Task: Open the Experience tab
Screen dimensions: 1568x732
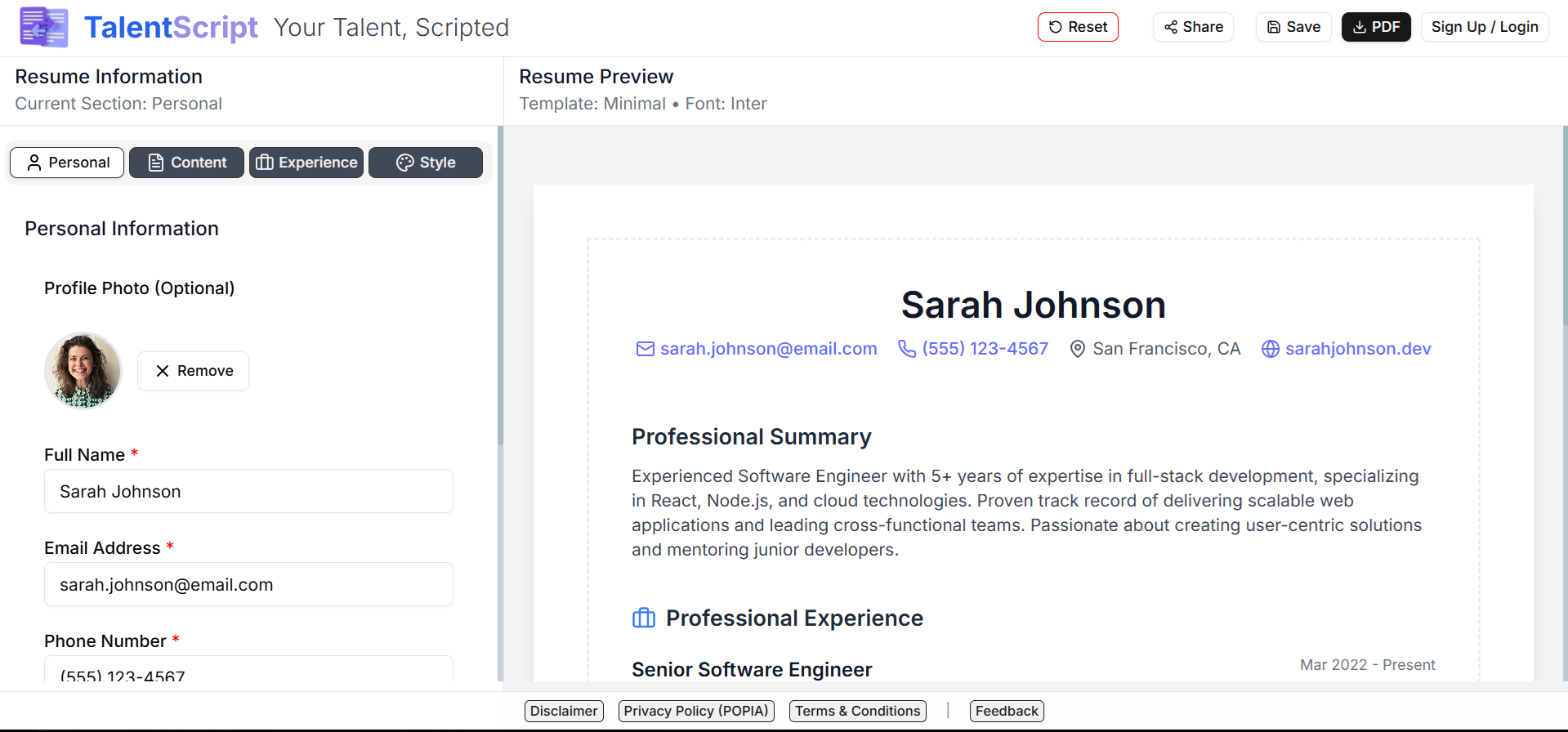Action: click(x=306, y=163)
